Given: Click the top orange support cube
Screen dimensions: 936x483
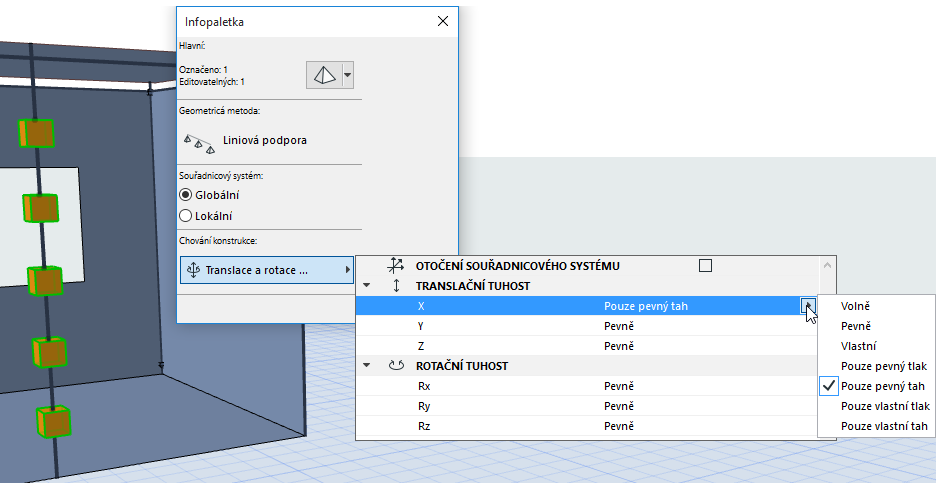Looking at the screenshot, I should tap(36, 133).
